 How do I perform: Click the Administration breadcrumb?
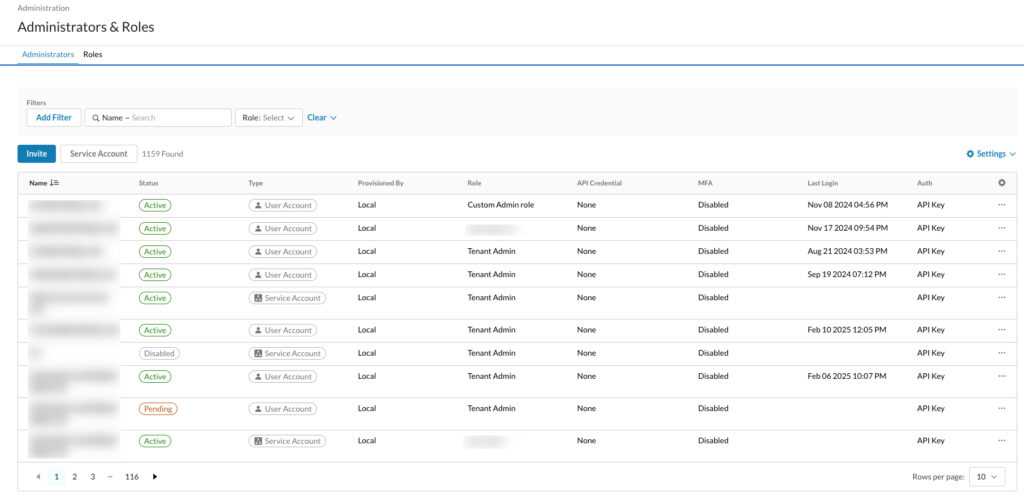coord(44,8)
